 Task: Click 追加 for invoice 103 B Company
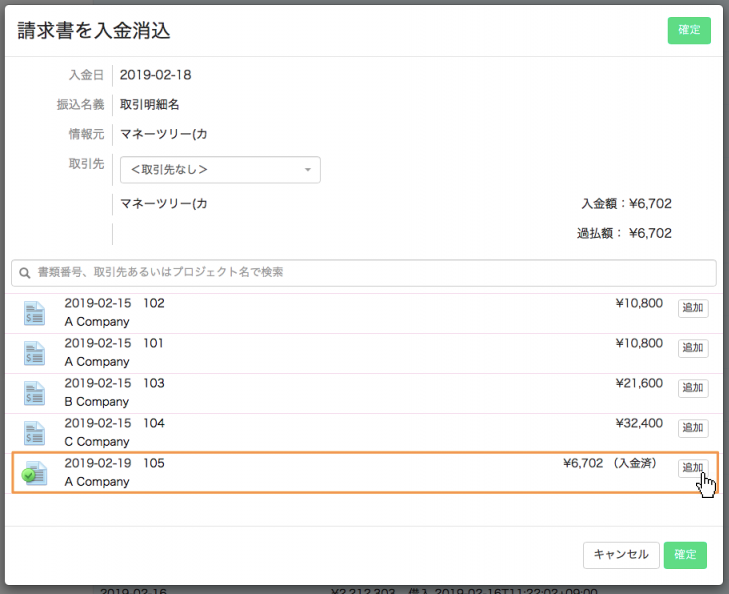(693, 388)
